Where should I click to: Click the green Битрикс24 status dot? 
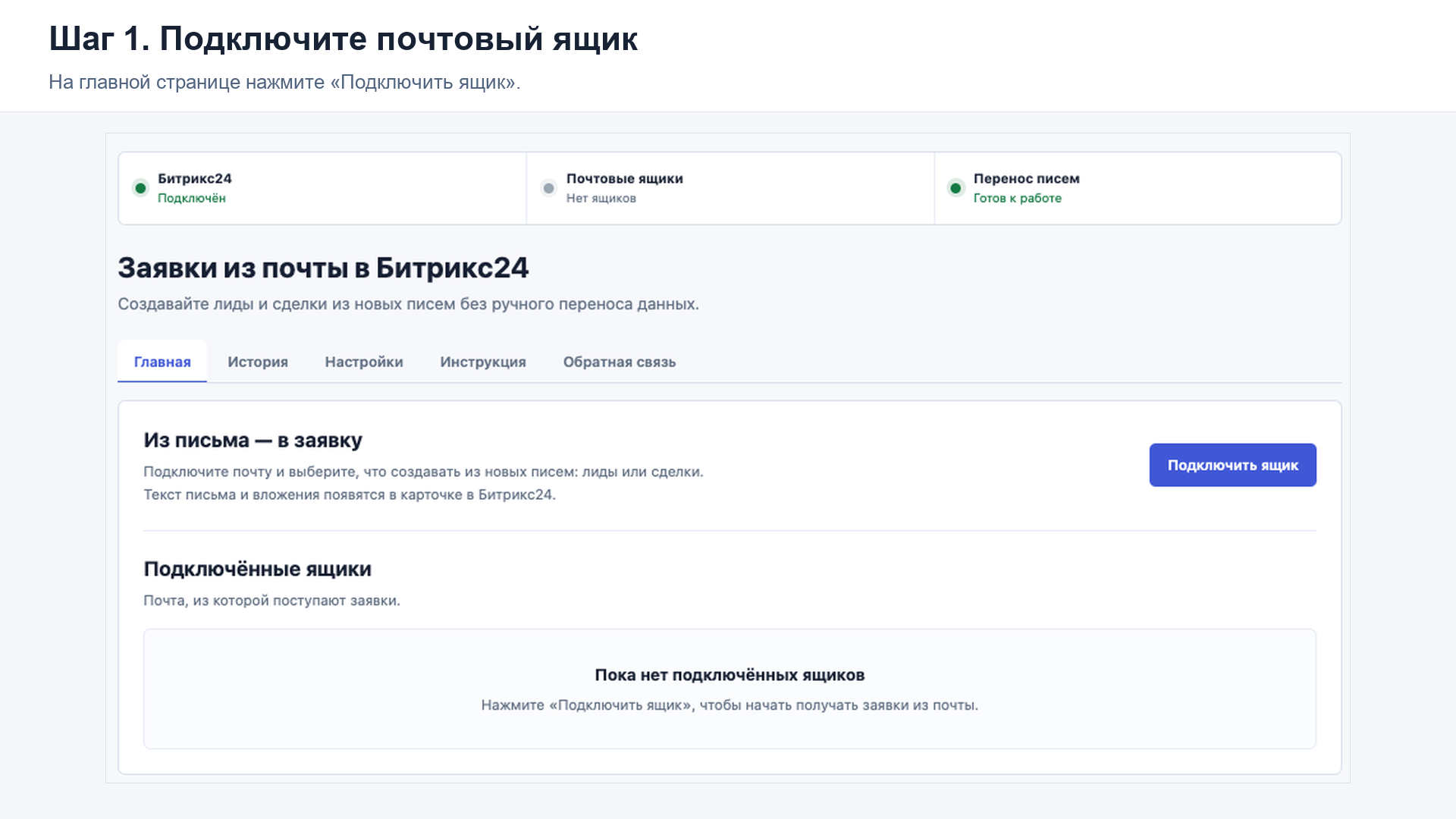(140, 188)
